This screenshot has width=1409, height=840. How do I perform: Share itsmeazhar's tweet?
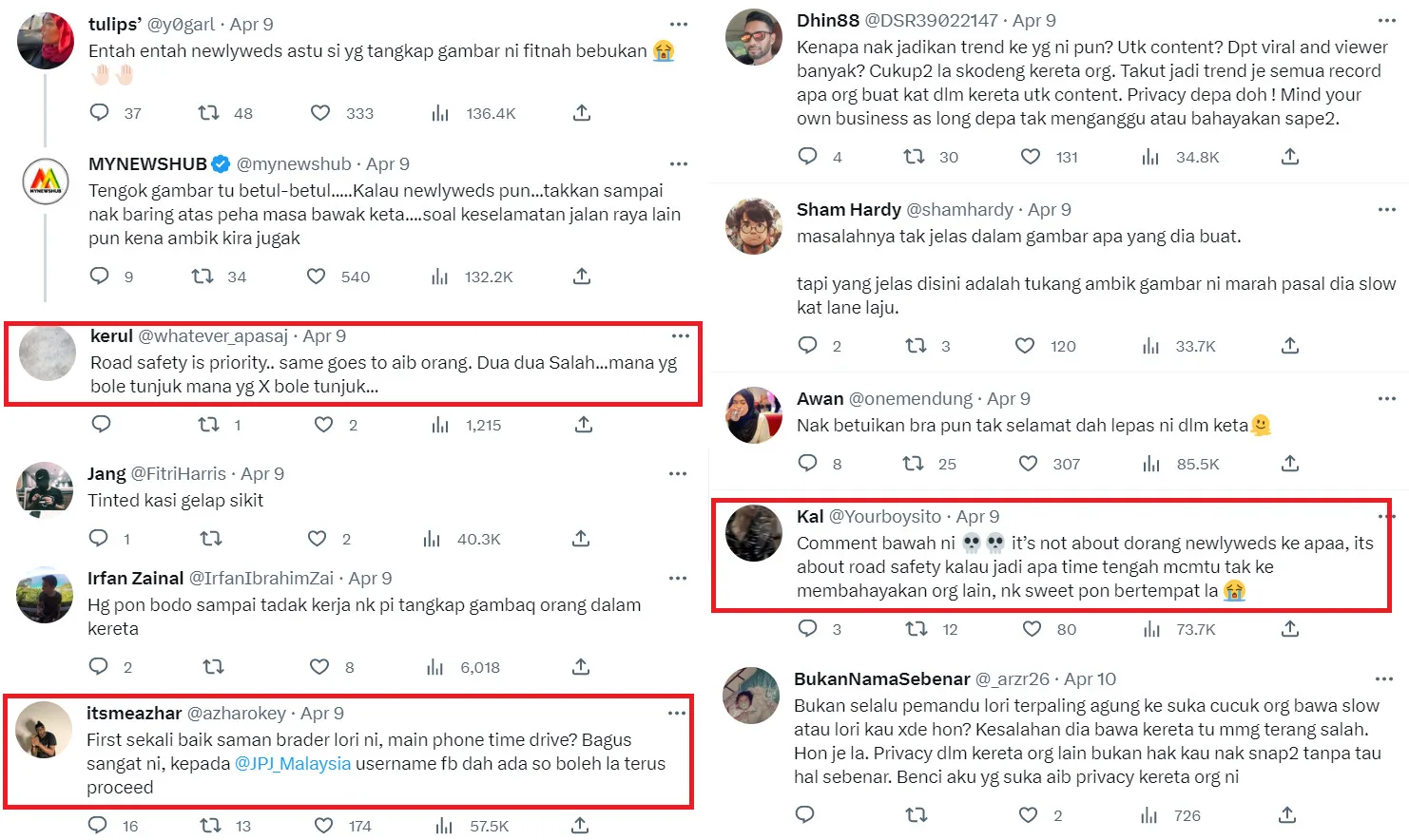pyautogui.click(x=580, y=826)
